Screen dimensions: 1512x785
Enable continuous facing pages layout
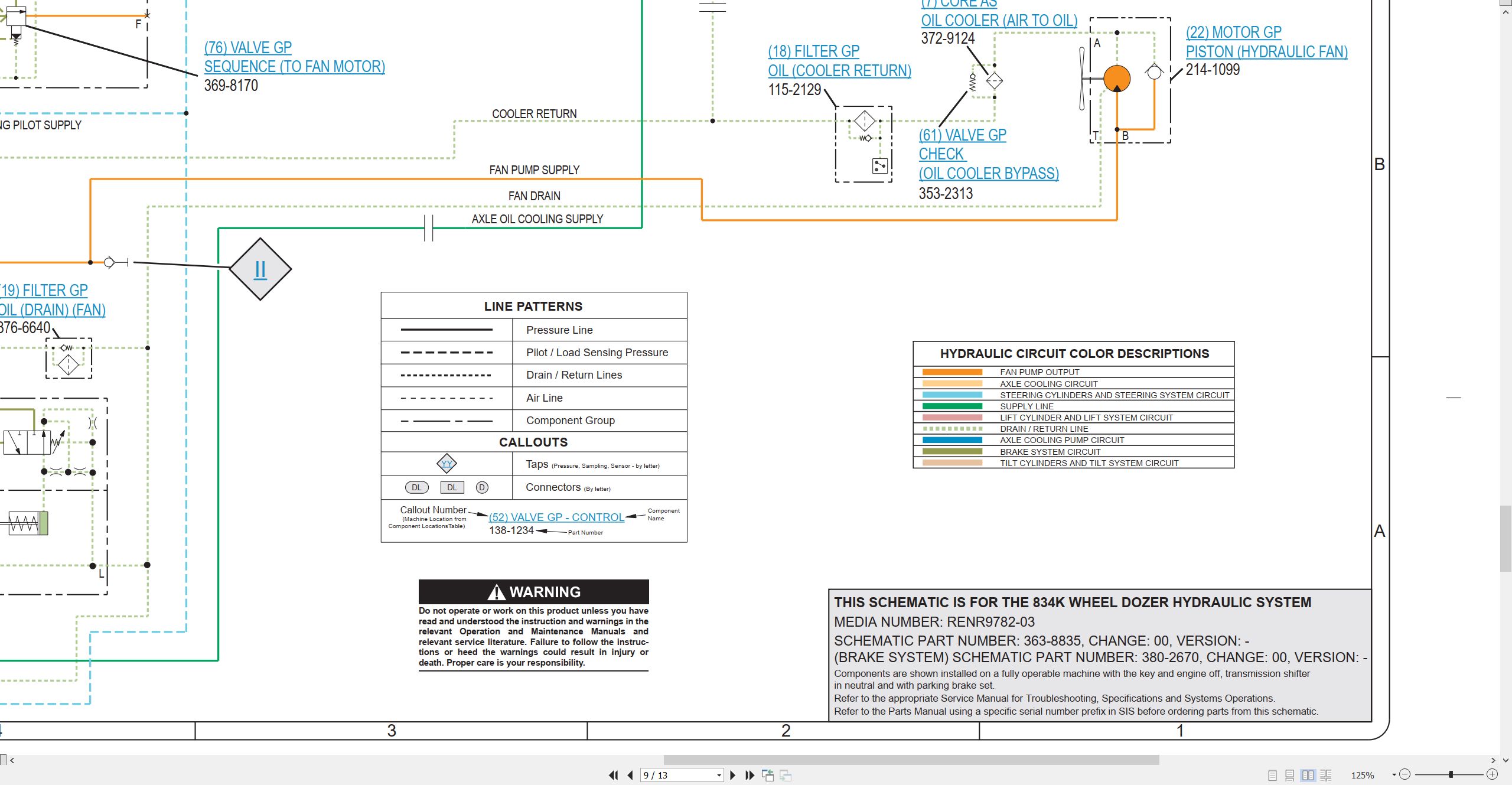coord(1326,775)
